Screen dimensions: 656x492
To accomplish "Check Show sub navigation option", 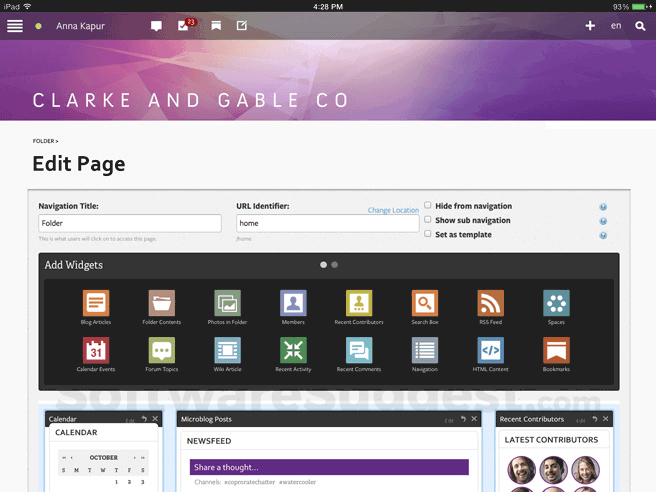I will point(428,220).
